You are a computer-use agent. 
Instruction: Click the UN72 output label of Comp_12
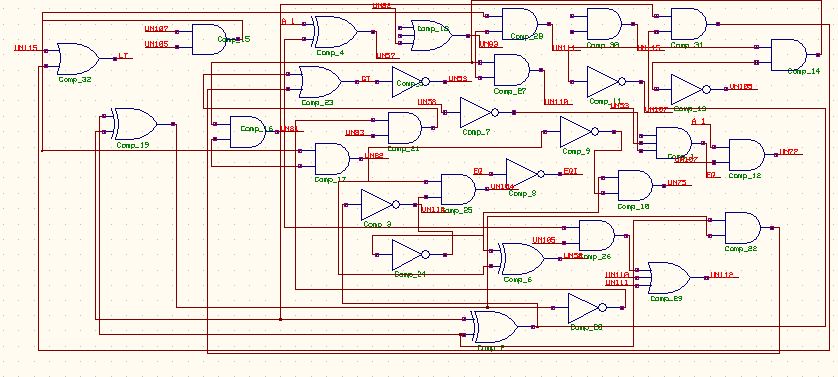pyautogui.click(x=788, y=152)
